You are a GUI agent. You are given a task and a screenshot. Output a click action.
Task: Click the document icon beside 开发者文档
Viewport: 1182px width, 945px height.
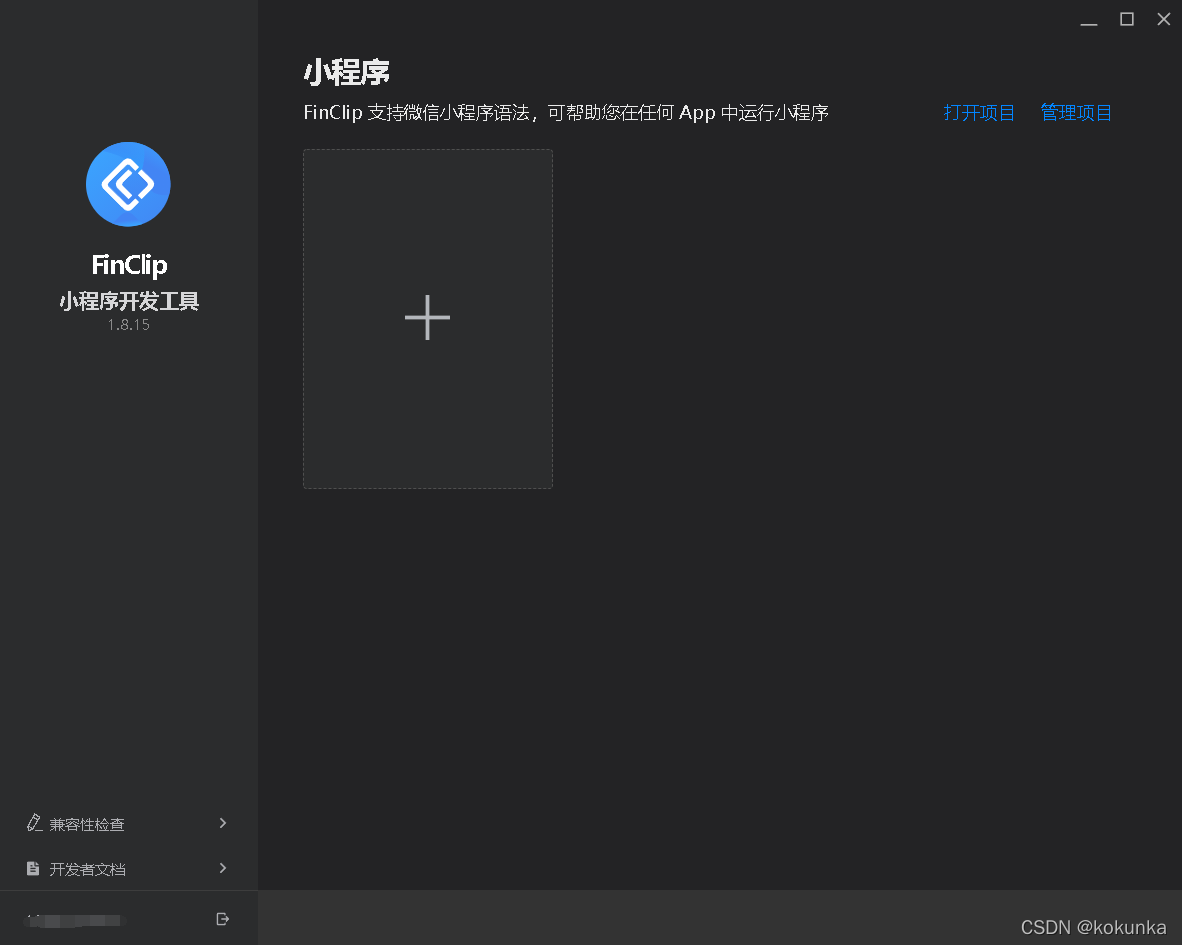click(x=32, y=868)
